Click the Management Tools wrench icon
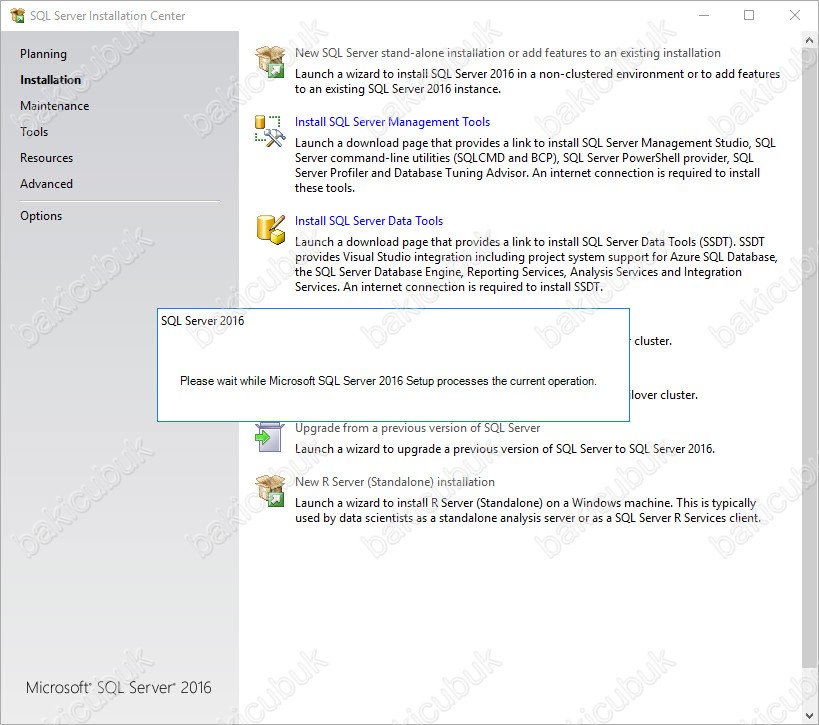 pyautogui.click(x=270, y=131)
